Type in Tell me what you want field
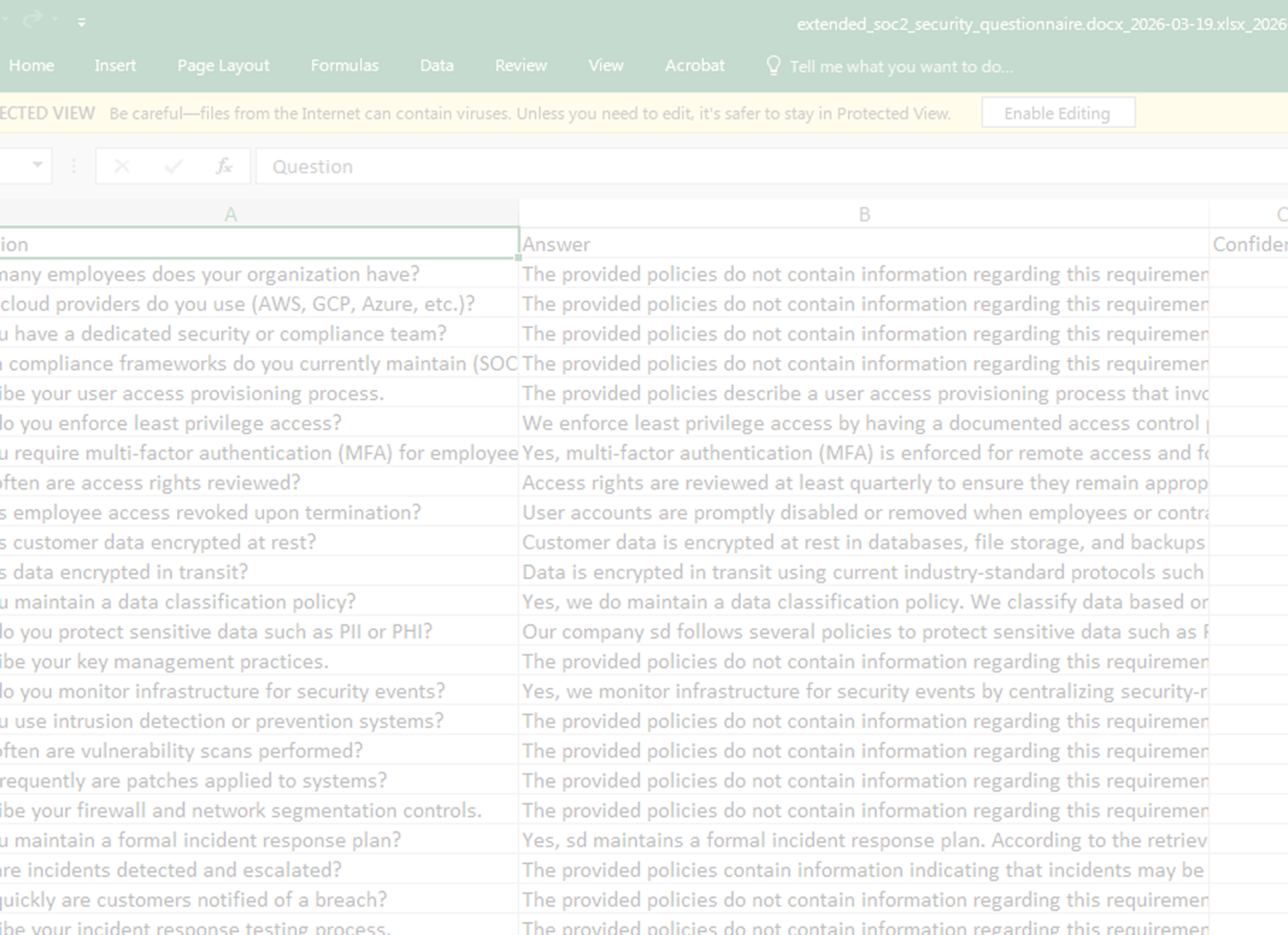Viewport: 1288px width, 935px height. (901, 67)
